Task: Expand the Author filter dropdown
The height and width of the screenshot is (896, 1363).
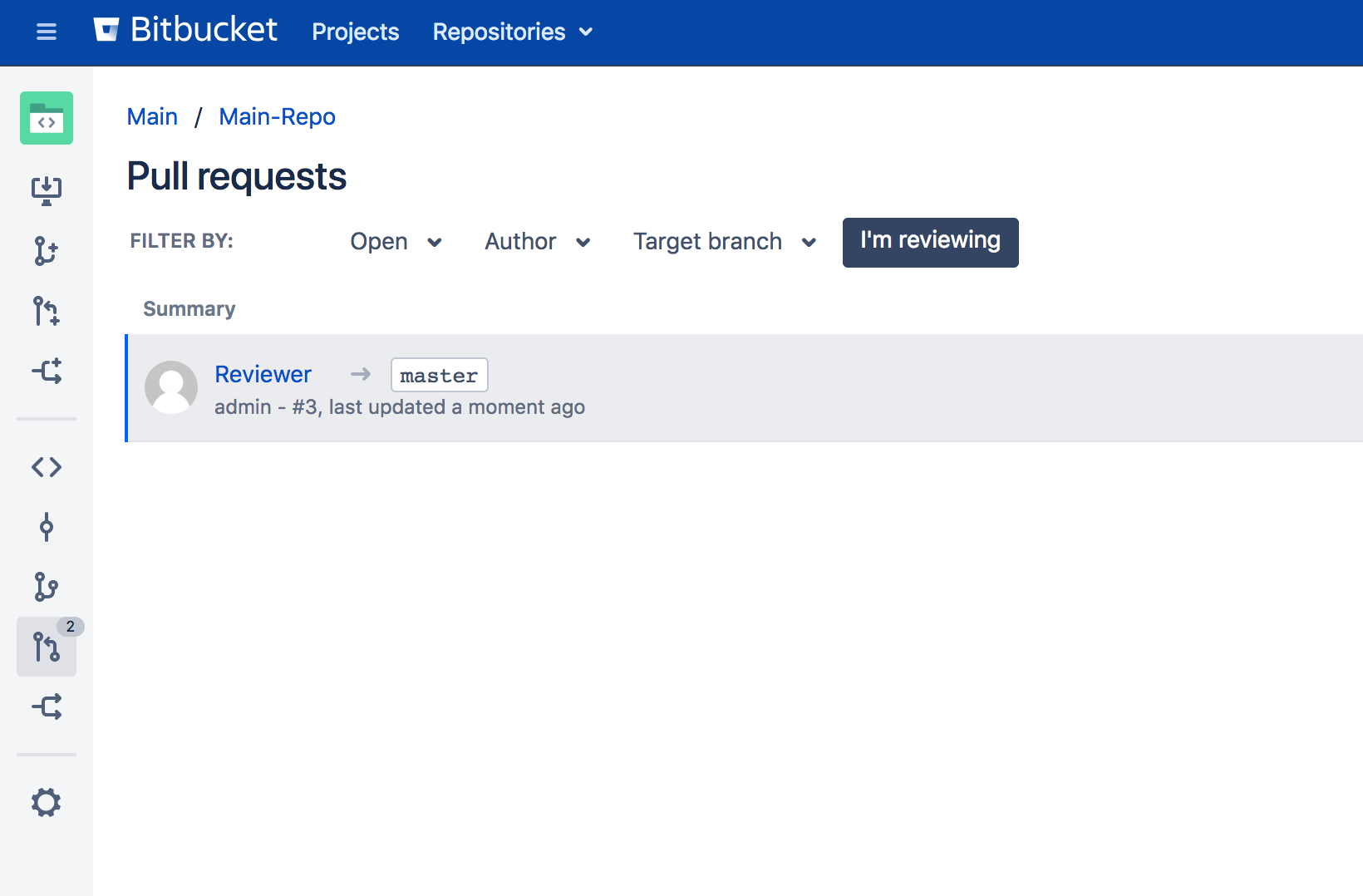Action: coord(537,242)
